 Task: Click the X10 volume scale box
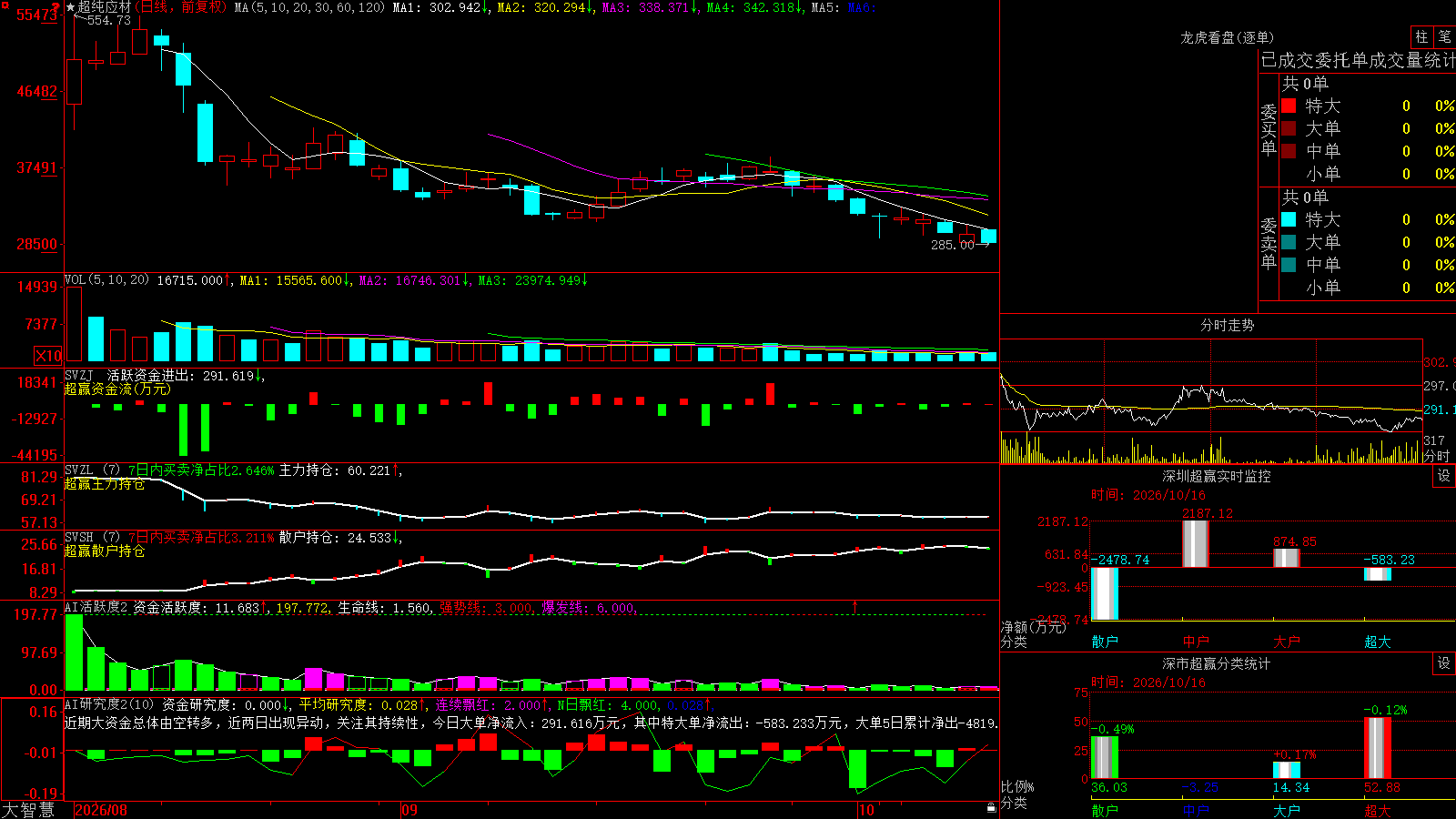click(x=48, y=356)
